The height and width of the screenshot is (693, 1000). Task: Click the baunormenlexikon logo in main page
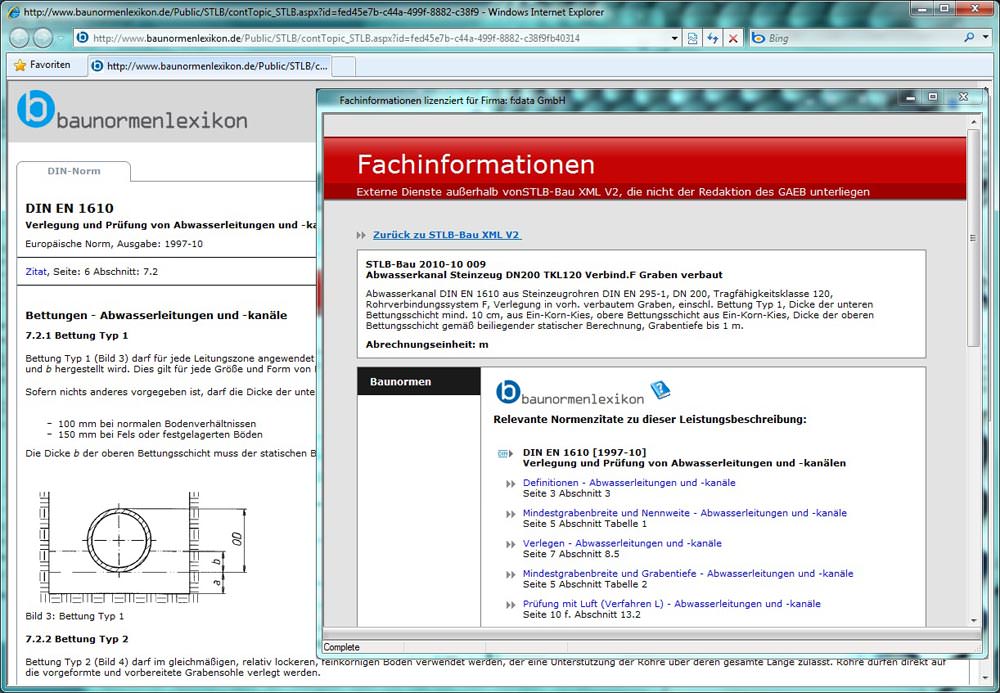[x=132, y=110]
